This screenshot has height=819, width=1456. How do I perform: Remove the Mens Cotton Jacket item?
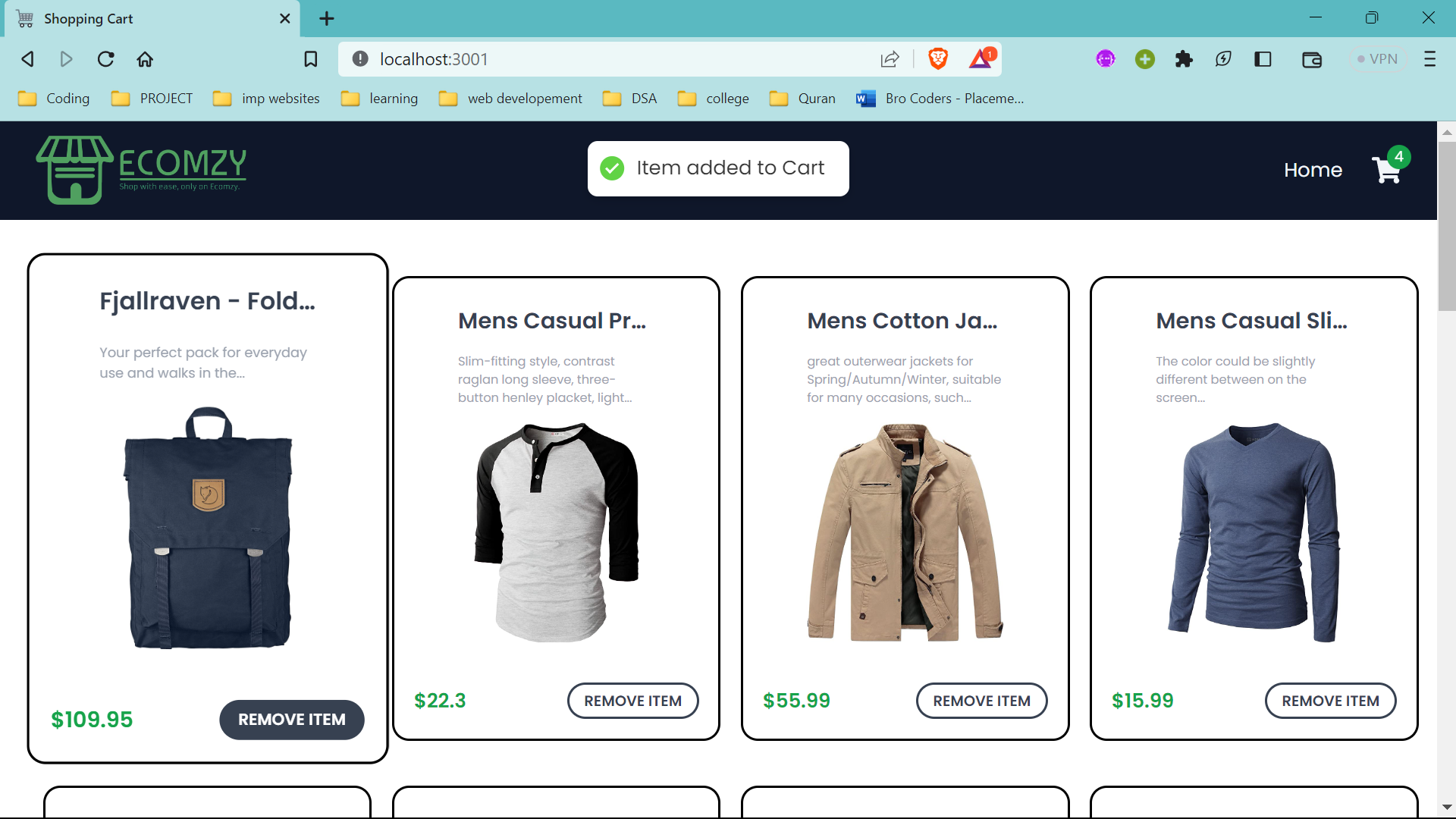pyautogui.click(x=981, y=701)
